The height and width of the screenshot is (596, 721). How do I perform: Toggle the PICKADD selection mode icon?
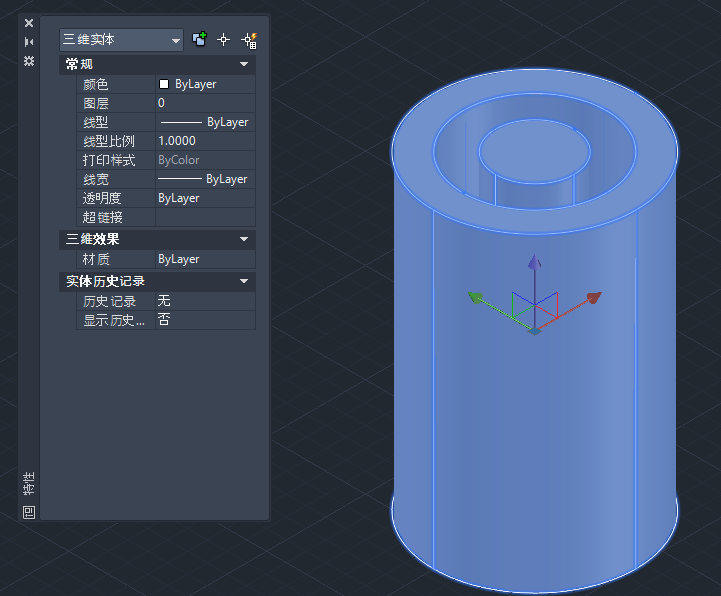point(200,40)
